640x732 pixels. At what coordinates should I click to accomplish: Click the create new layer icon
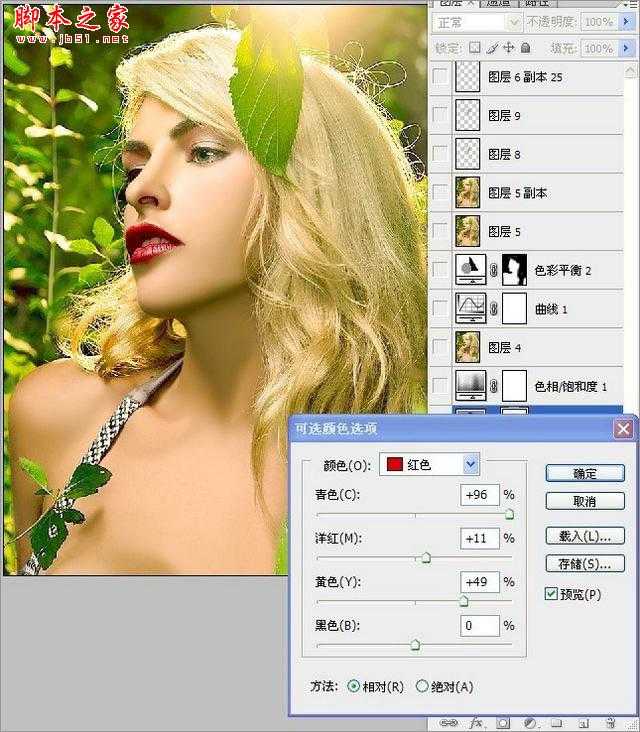coord(584,724)
